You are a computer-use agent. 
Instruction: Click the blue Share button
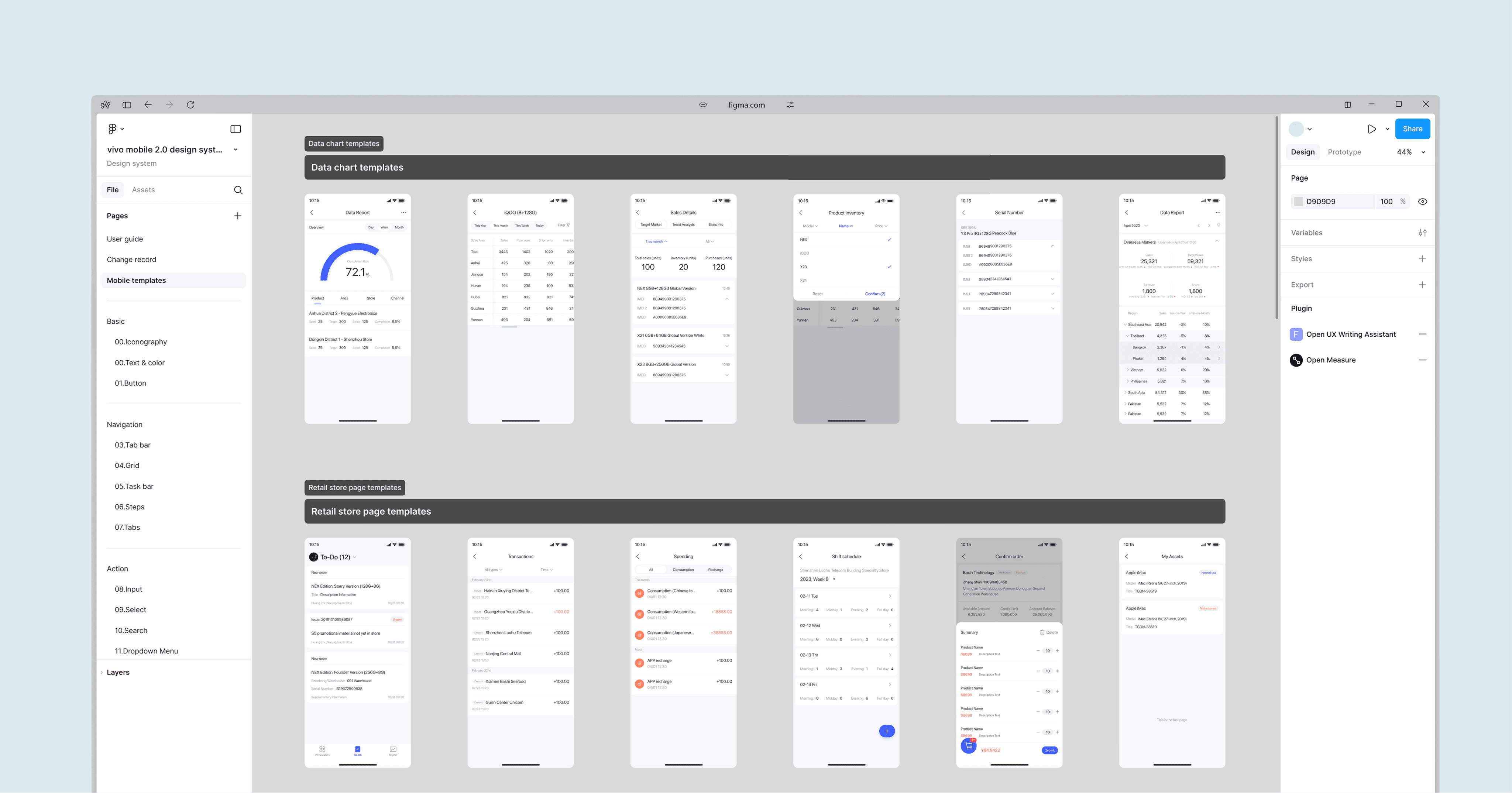pyautogui.click(x=1412, y=129)
